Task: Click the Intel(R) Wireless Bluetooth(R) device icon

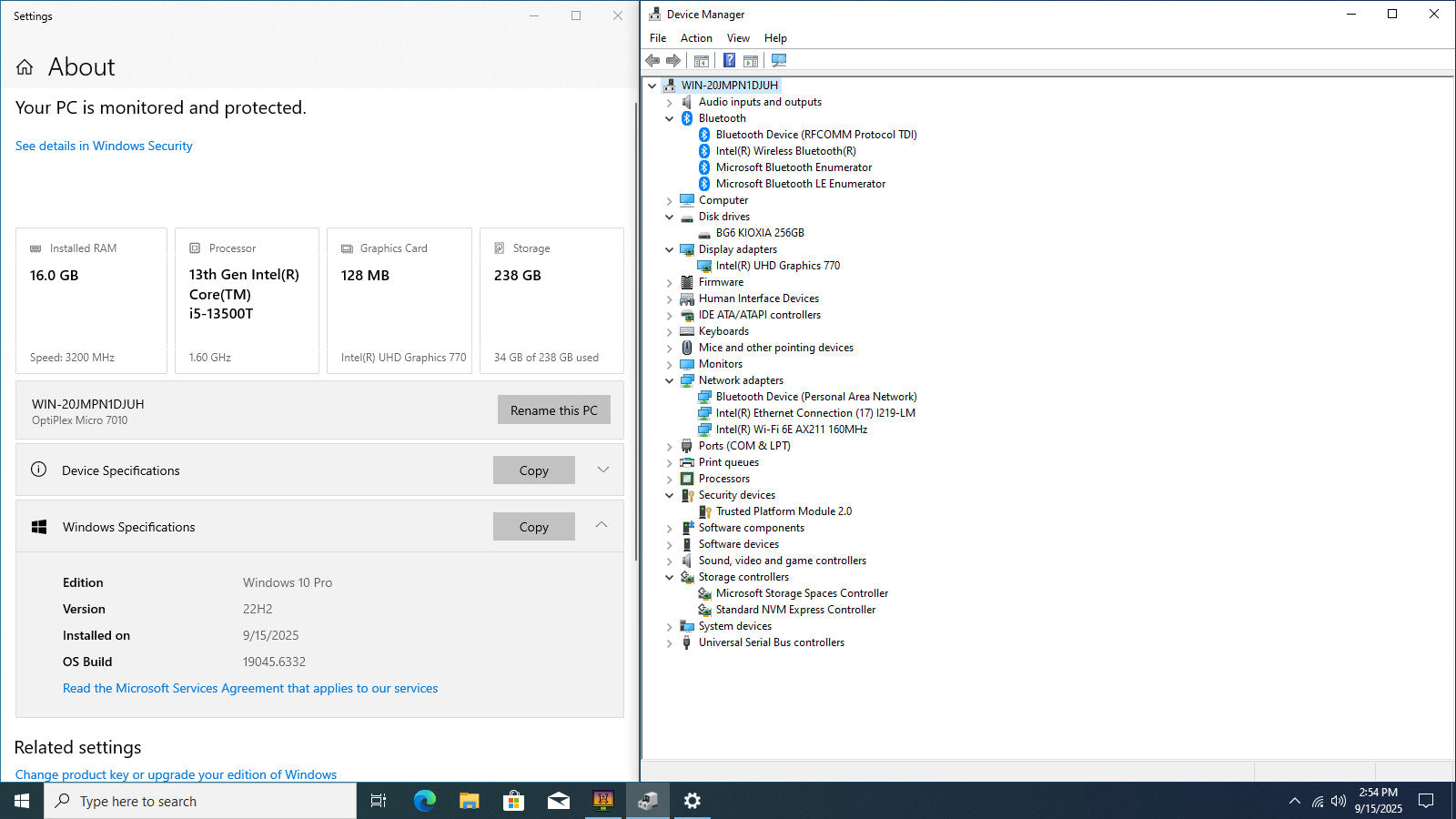Action: (x=703, y=151)
